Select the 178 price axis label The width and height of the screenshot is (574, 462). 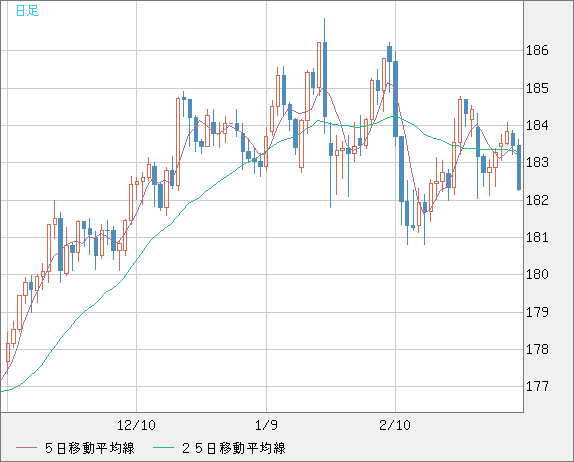click(x=537, y=350)
